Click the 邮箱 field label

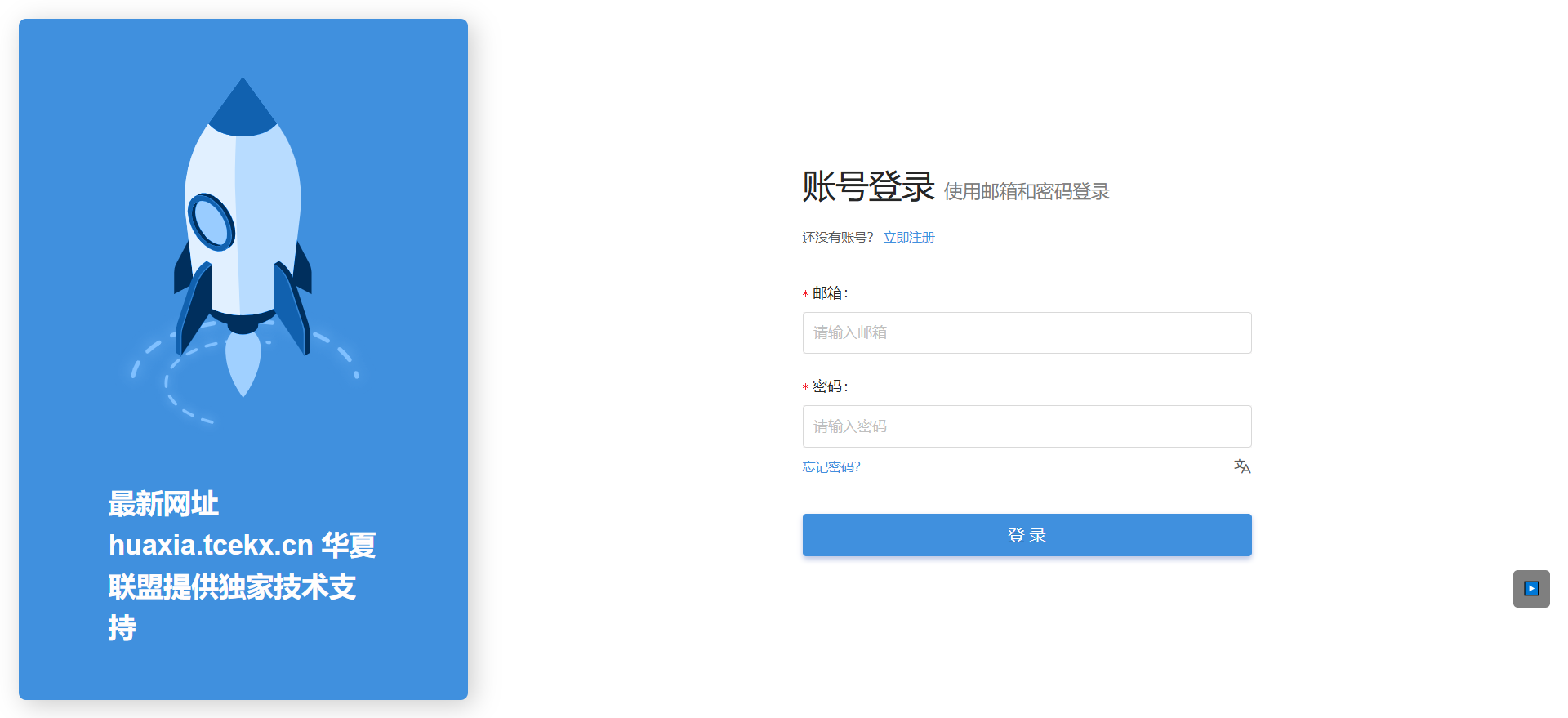click(x=828, y=293)
